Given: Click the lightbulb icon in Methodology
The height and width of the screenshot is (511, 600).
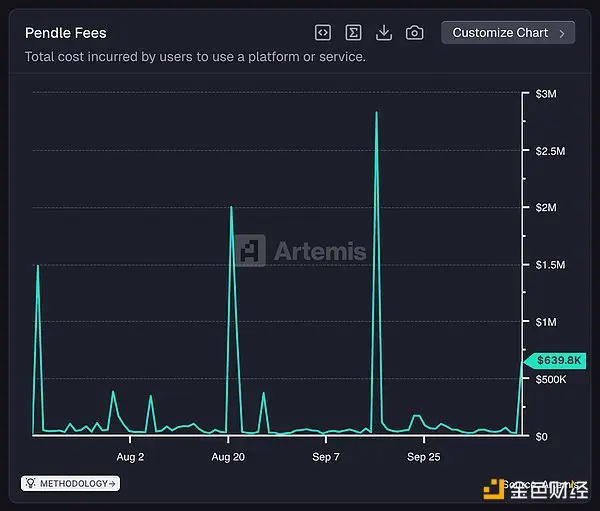Looking at the screenshot, I should (x=31, y=483).
